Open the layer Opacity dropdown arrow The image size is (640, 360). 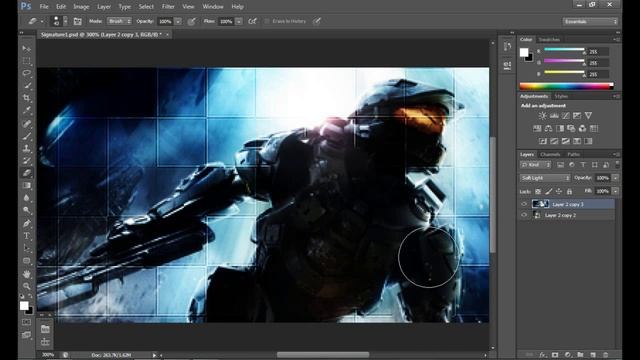tap(616, 178)
